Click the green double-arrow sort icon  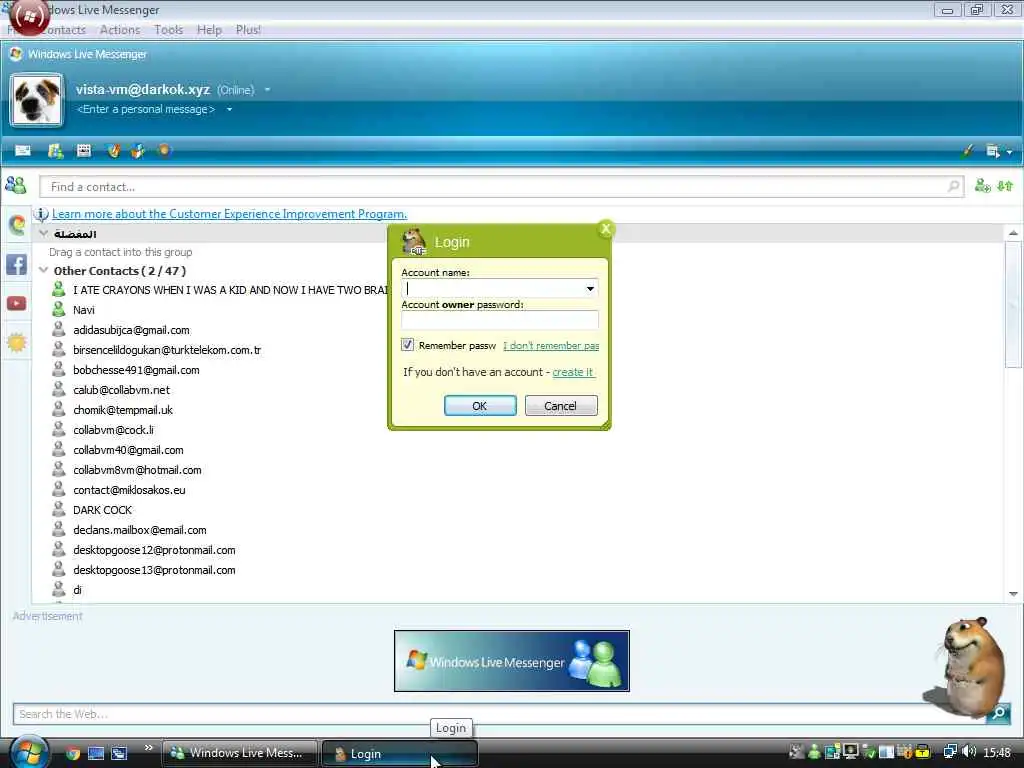(x=1005, y=186)
